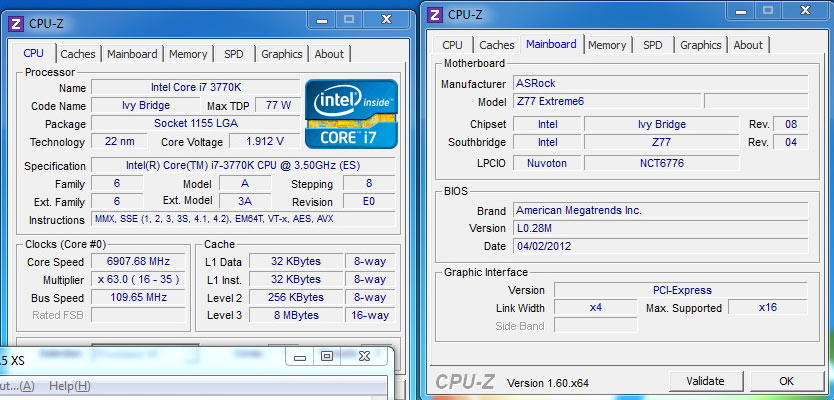Open the SPD tab in left CPU-Z window

tap(233, 54)
